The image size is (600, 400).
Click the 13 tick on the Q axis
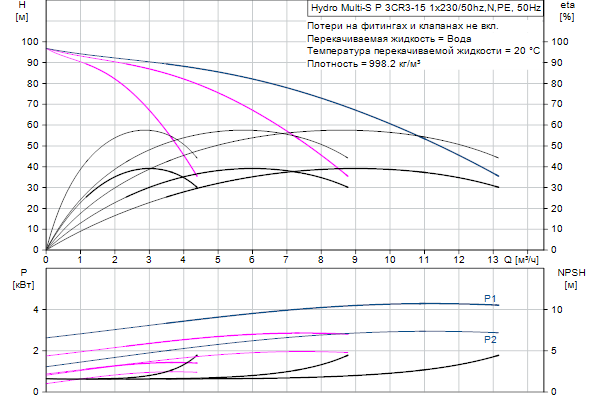[x=491, y=259]
